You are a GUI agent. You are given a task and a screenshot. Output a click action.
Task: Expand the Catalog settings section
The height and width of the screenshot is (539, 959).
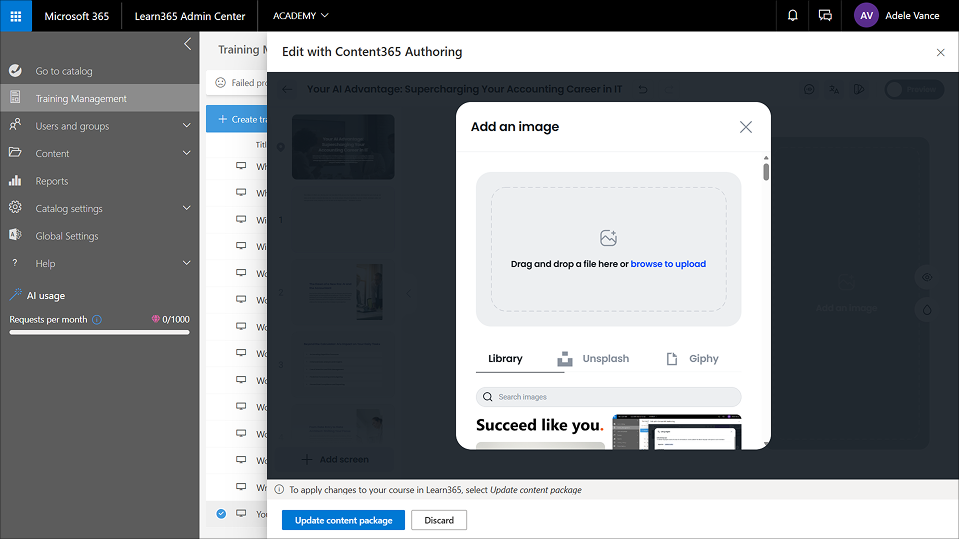coord(186,208)
